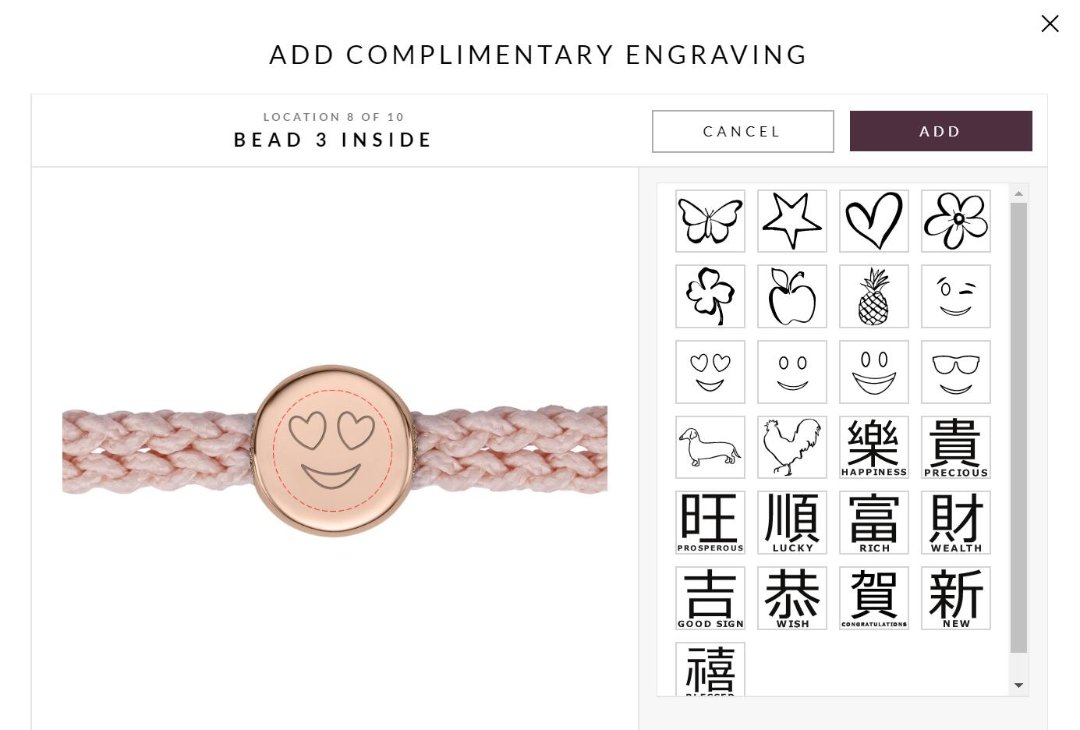Select the butterfly engraving symbol
The height and width of the screenshot is (730, 1080).
[710, 221]
